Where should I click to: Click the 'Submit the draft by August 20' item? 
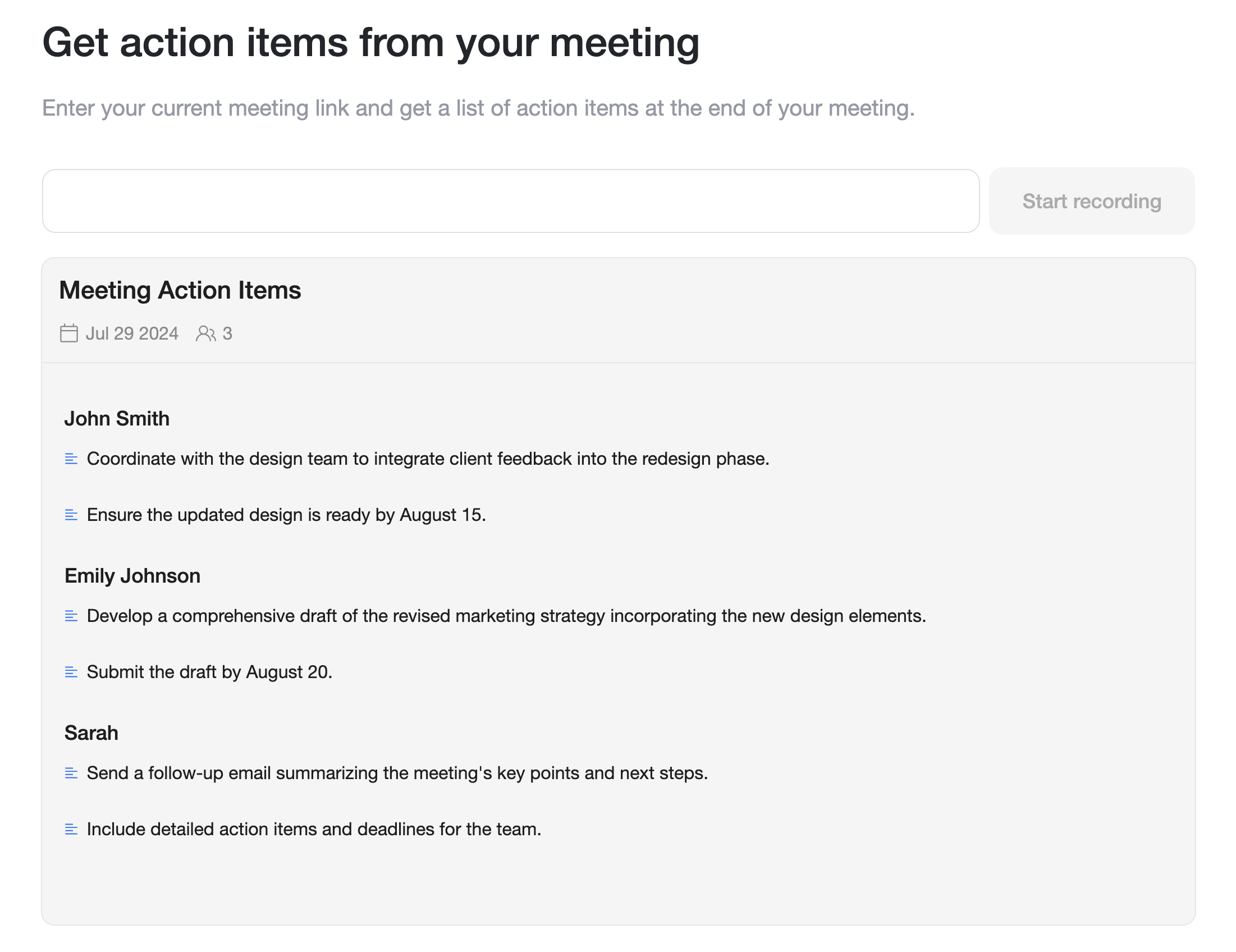[x=209, y=672]
